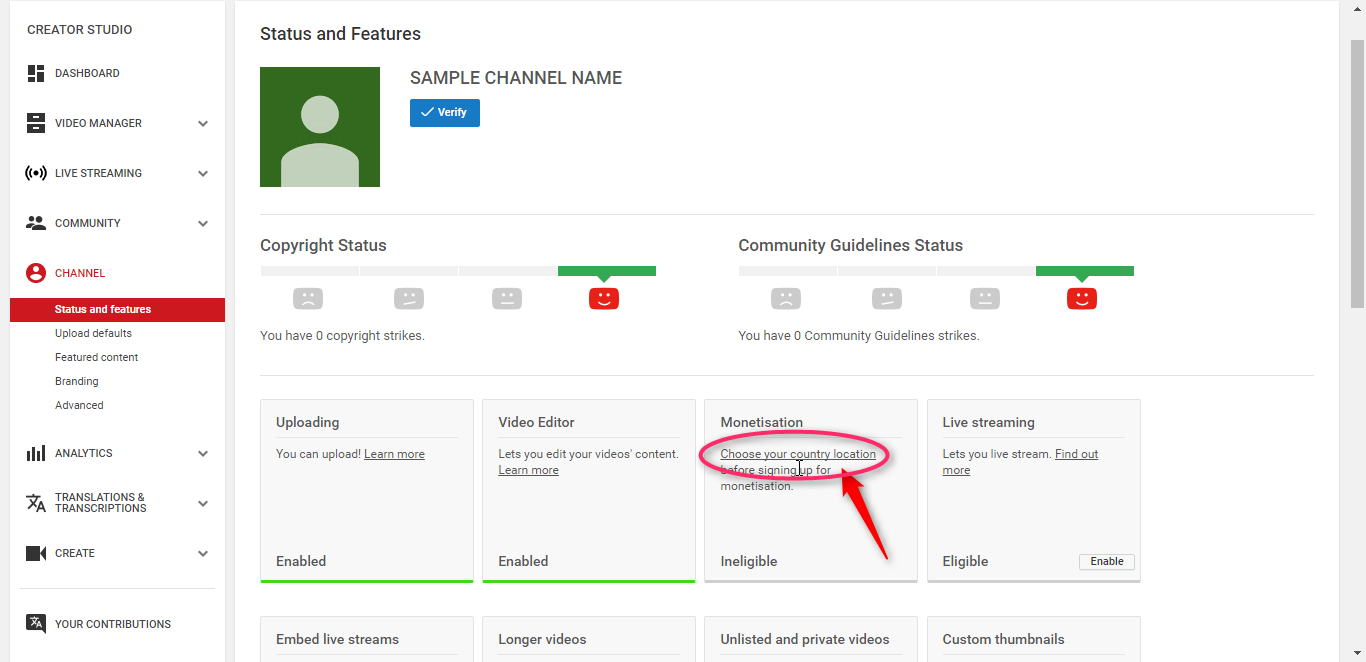Open Upload defaults submenu item
The image size is (1366, 662).
93,333
